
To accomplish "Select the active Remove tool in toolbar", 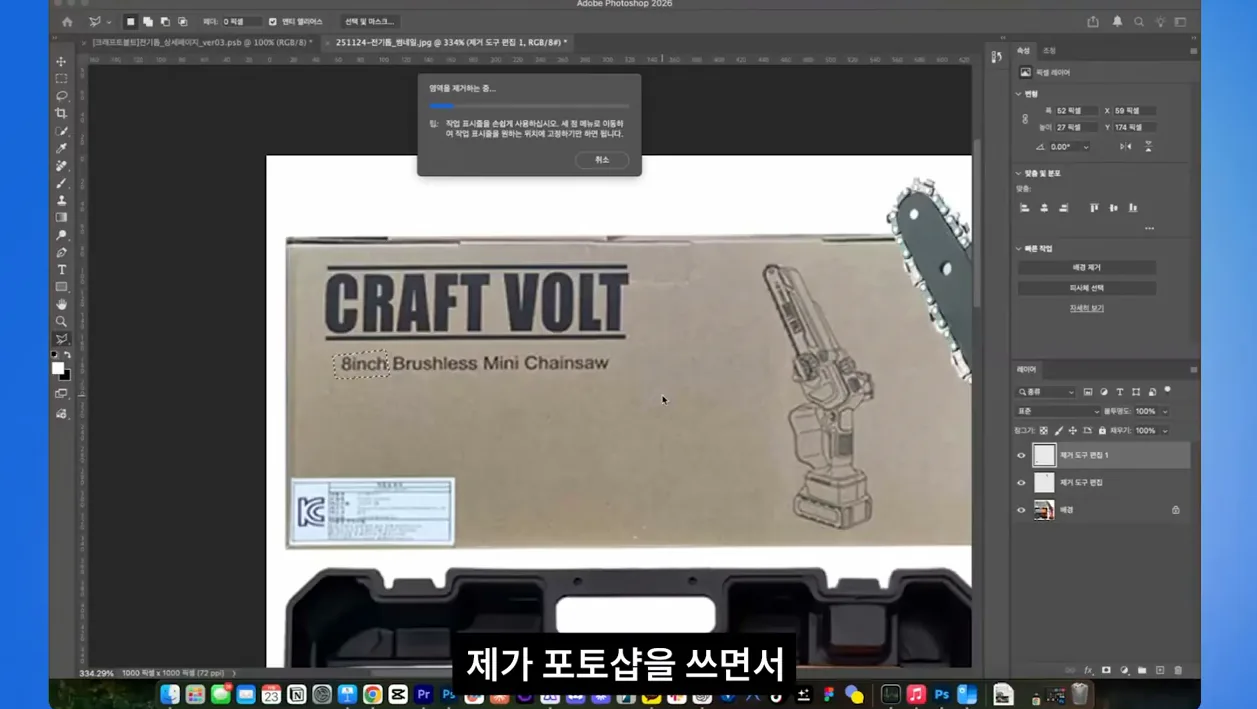I will tap(61, 339).
